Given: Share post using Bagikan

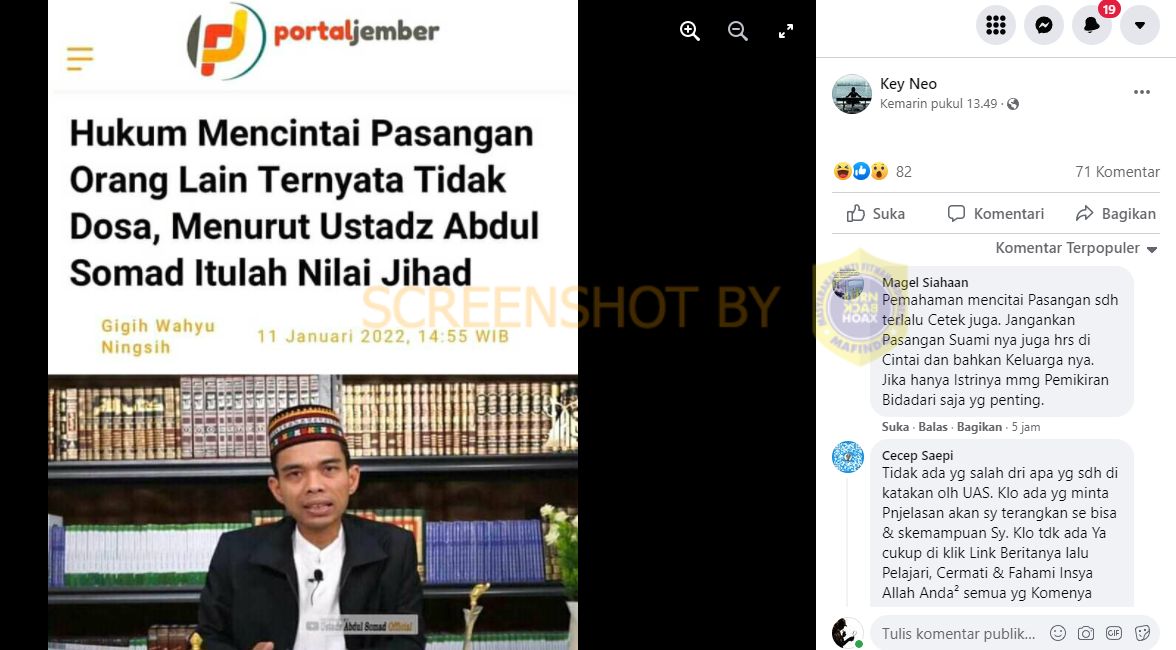Looking at the screenshot, I should (1115, 214).
